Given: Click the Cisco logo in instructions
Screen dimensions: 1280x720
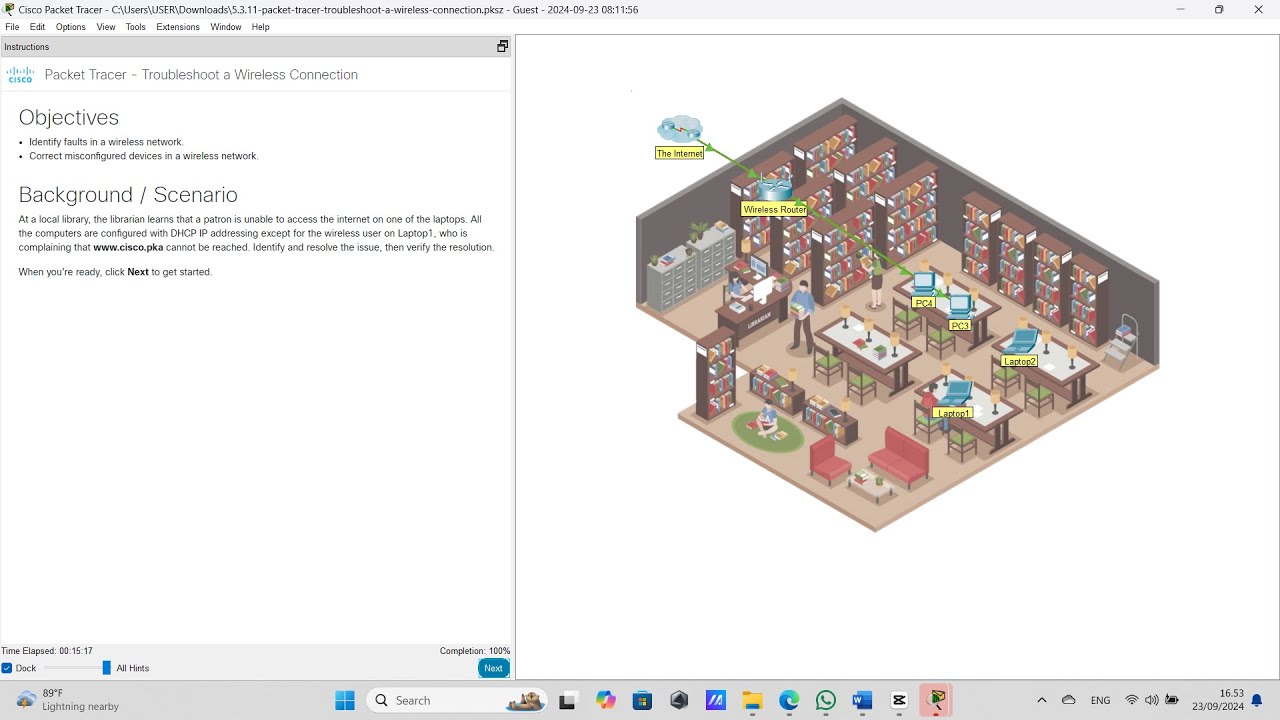Looking at the screenshot, I should click(20, 75).
